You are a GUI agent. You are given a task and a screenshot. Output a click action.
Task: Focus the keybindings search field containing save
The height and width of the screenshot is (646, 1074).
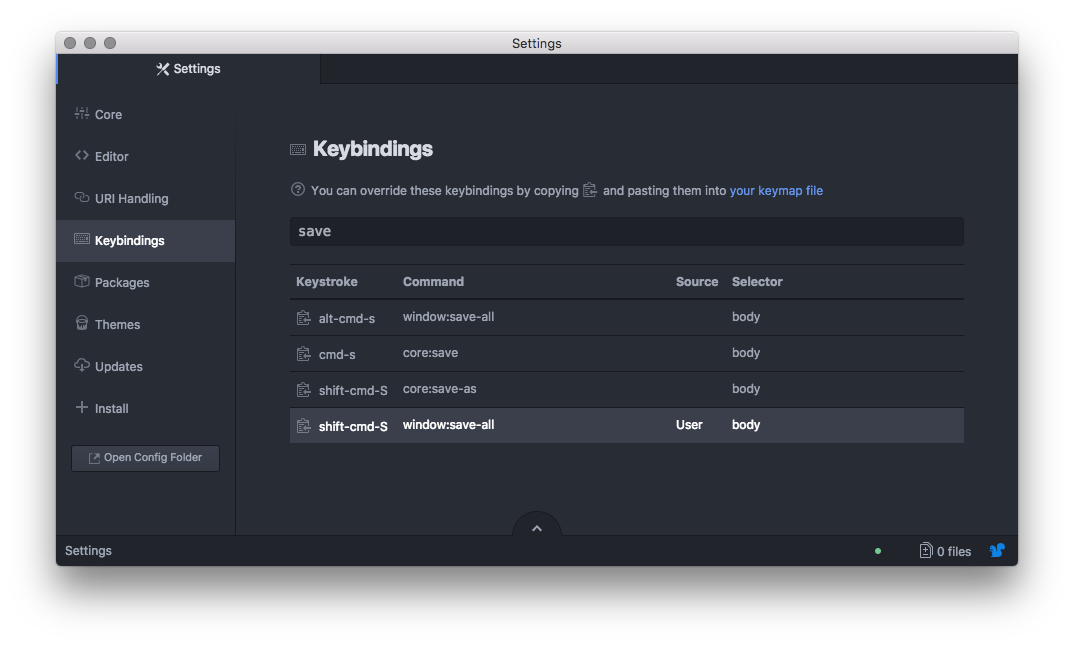pyautogui.click(x=627, y=232)
